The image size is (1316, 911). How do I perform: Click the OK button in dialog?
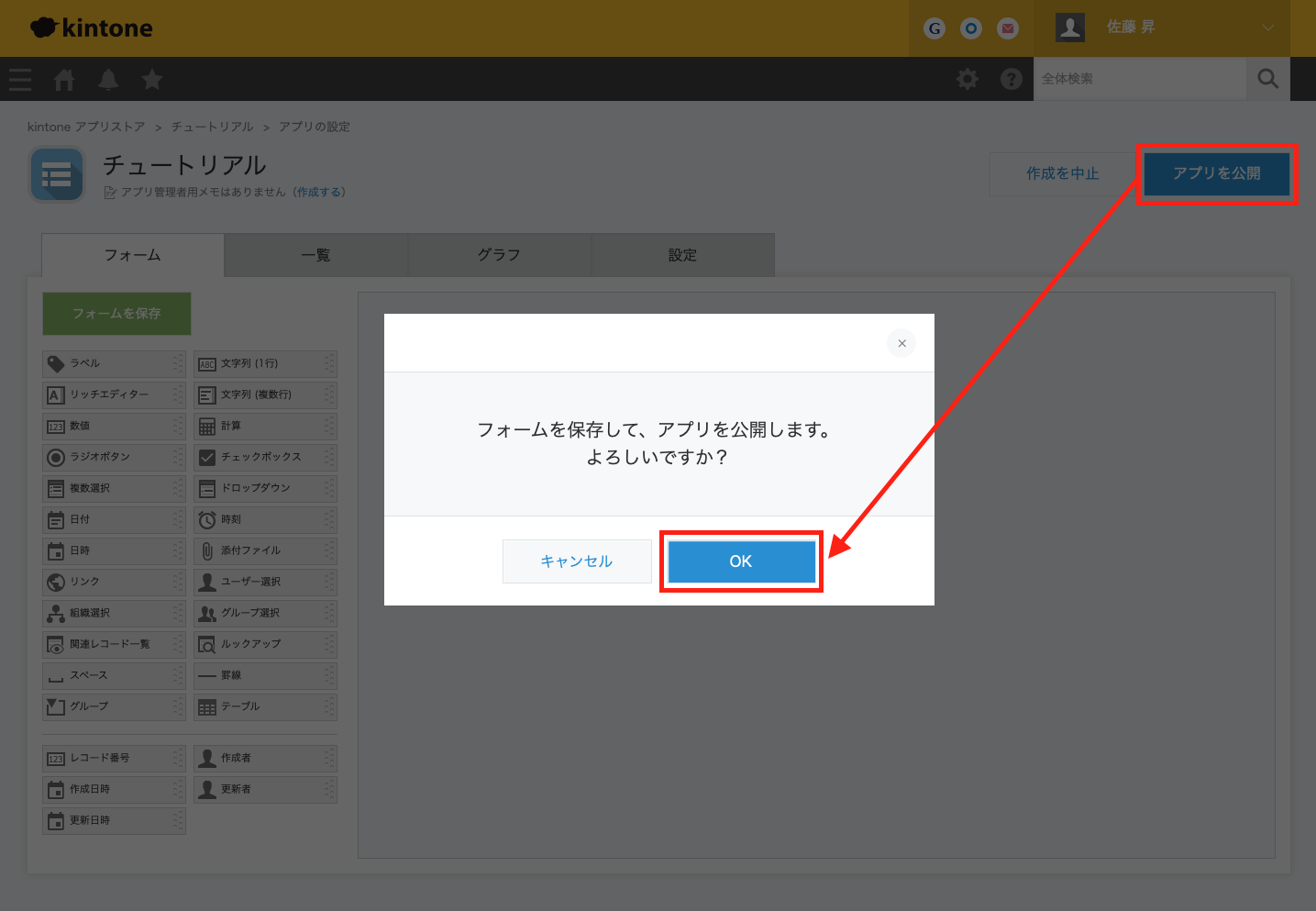741,561
